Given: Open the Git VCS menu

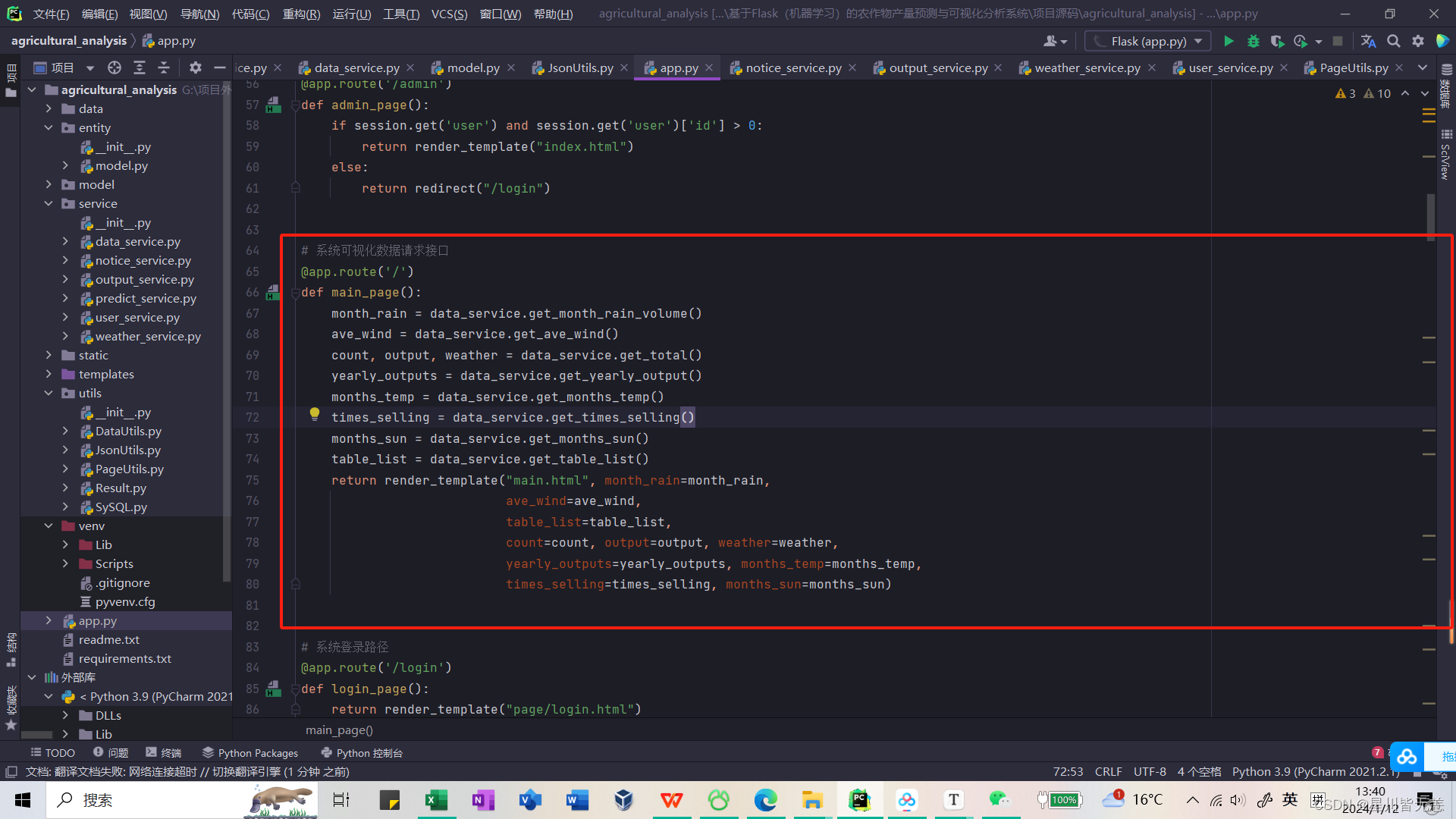Looking at the screenshot, I should coord(449,13).
